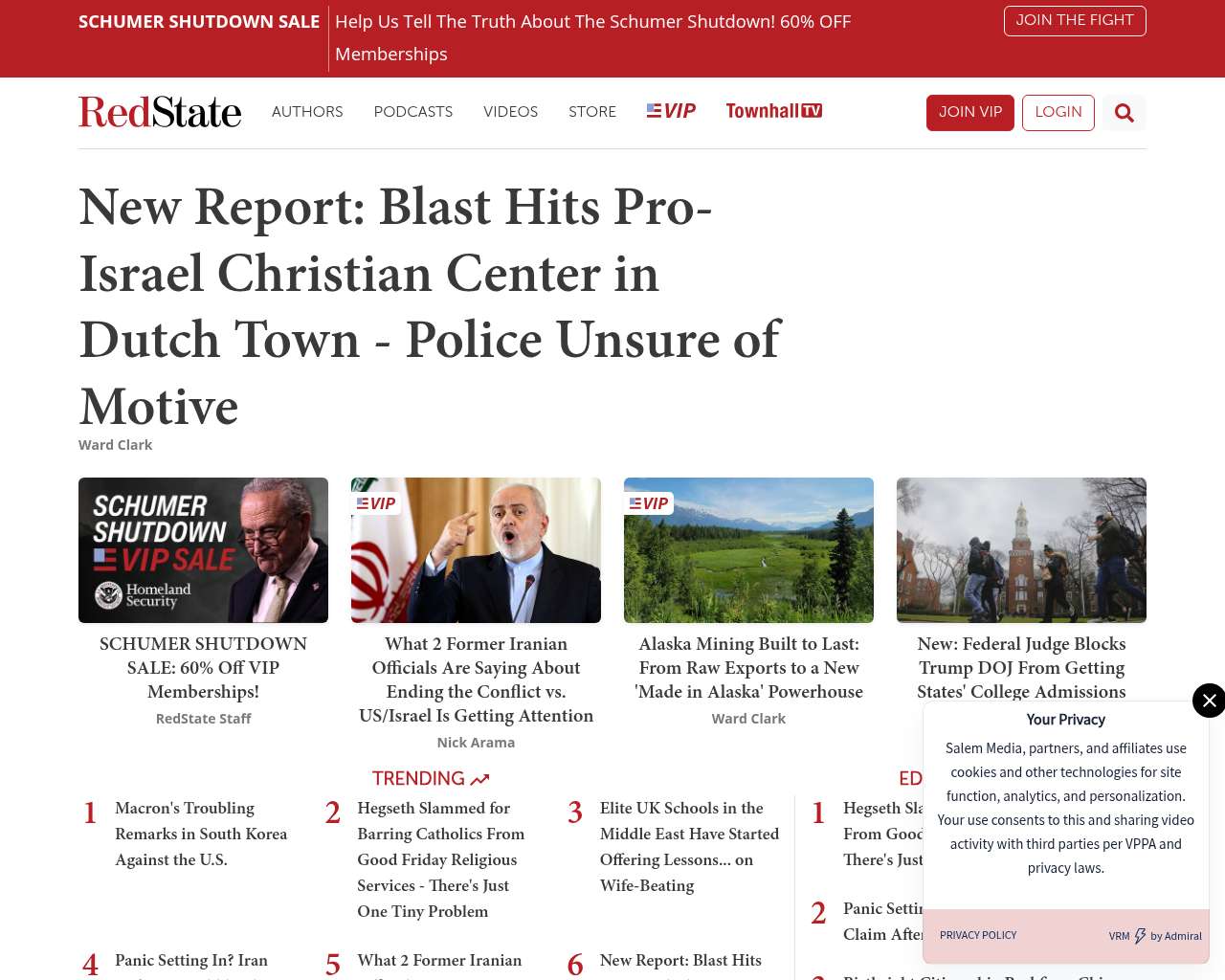This screenshot has width=1225, height=980.
Task: Read Macron's Troubling Remarks trending story
Action: (x=201, y=834)
